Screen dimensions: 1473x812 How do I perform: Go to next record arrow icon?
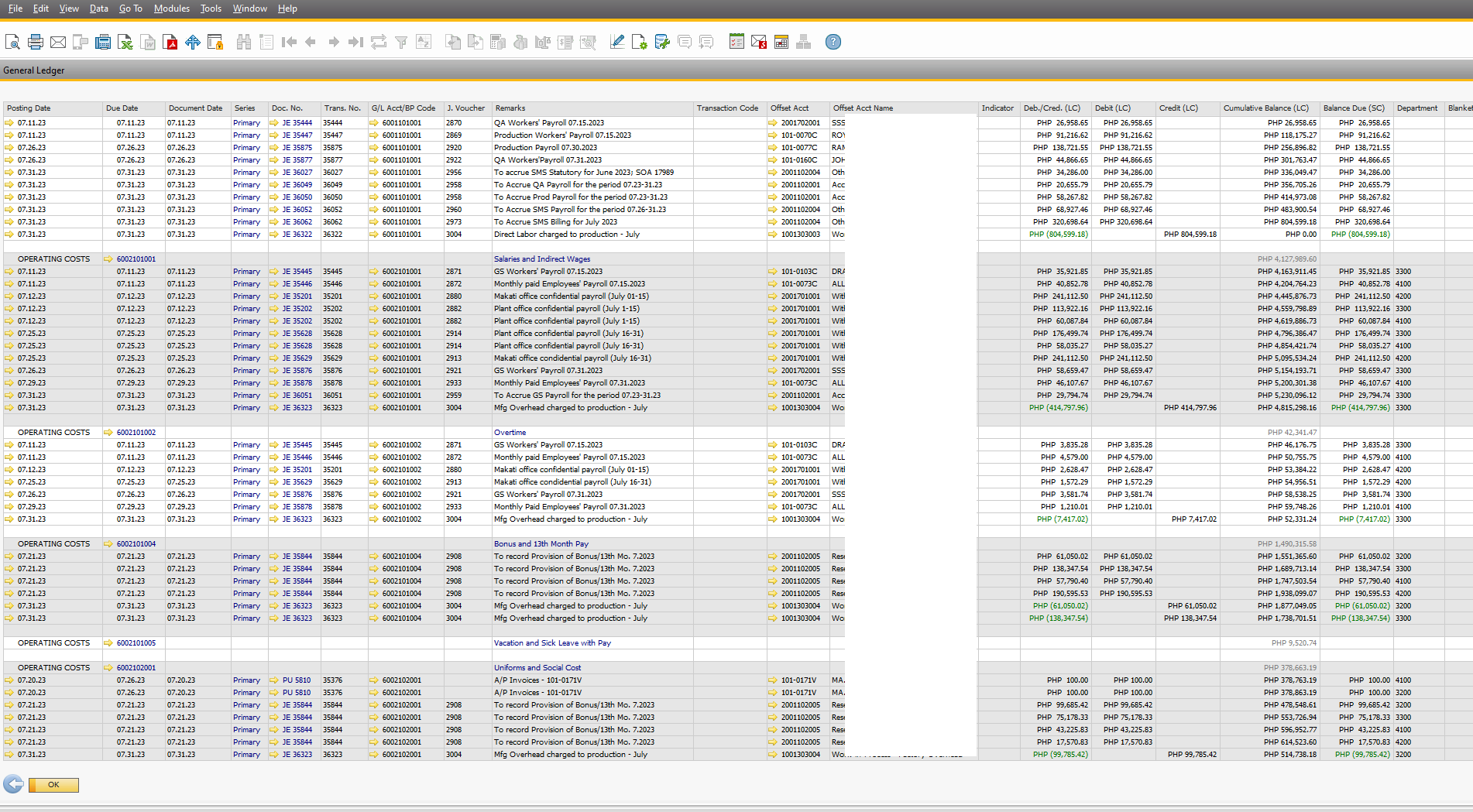[333, 42]
